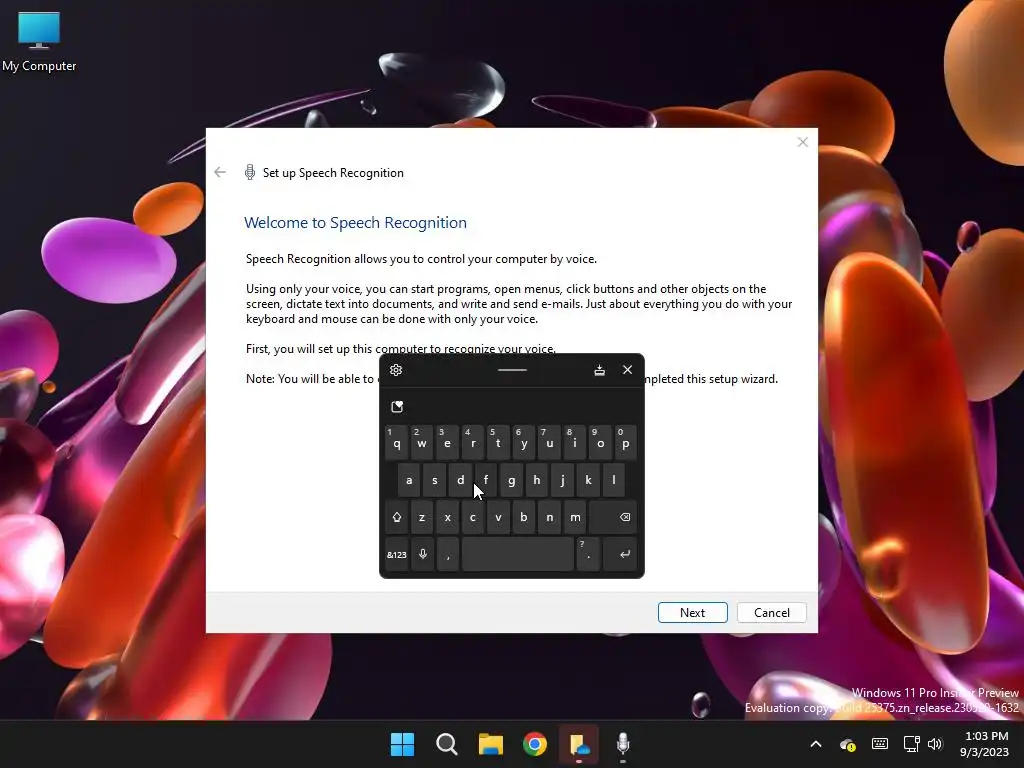Tap the Backspace key icon

(x=613, y=517)
